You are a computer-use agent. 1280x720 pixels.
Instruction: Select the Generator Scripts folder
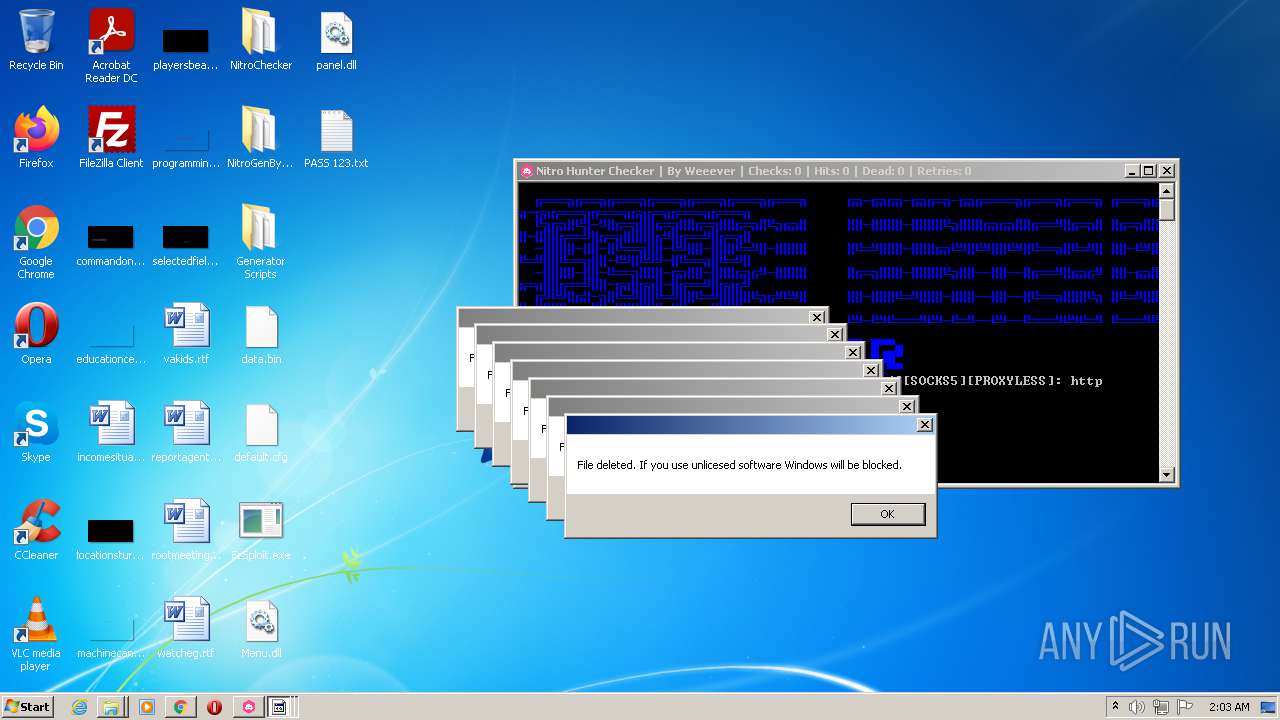(x=260, y=243)
